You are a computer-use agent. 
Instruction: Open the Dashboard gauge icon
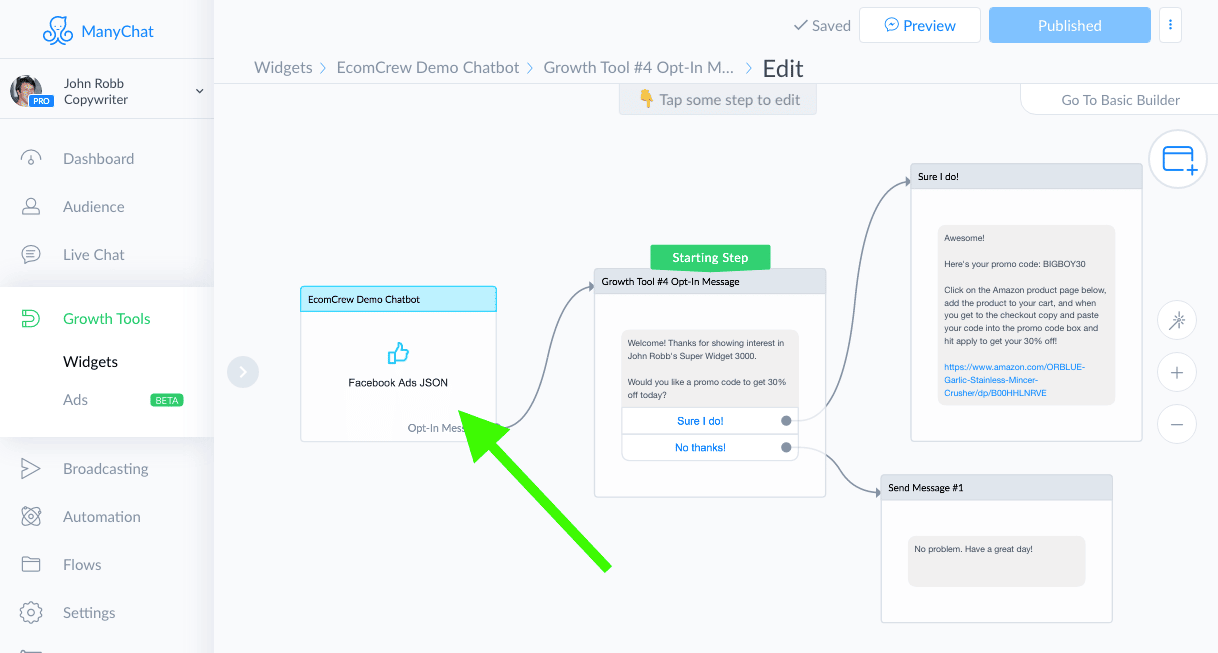pyautogui.click(x=31, y=159)
